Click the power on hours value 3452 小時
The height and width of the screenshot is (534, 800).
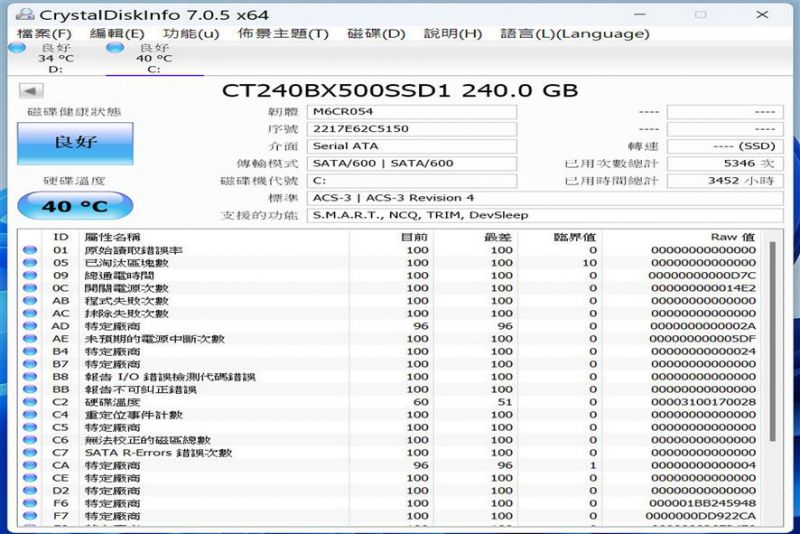point(725,181)
